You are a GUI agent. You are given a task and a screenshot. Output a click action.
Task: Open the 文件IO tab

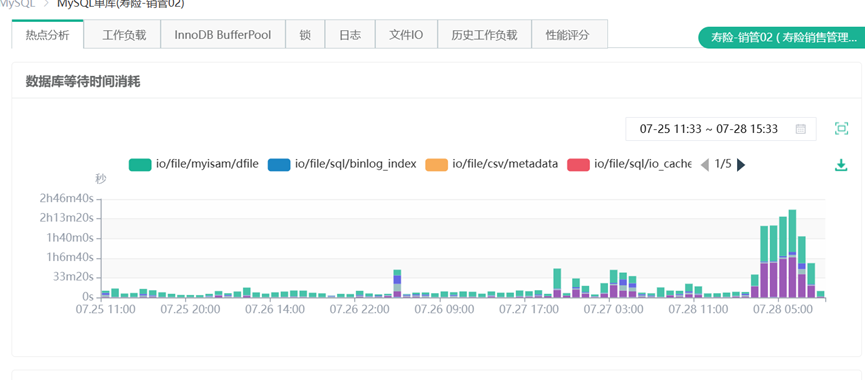pyautogui.click(x=407, y=35)
